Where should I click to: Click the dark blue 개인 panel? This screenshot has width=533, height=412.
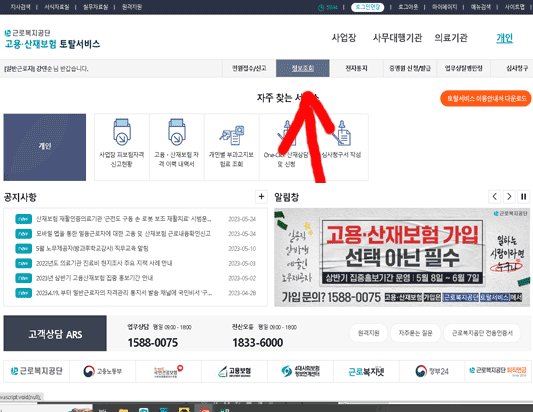point(45,147)
